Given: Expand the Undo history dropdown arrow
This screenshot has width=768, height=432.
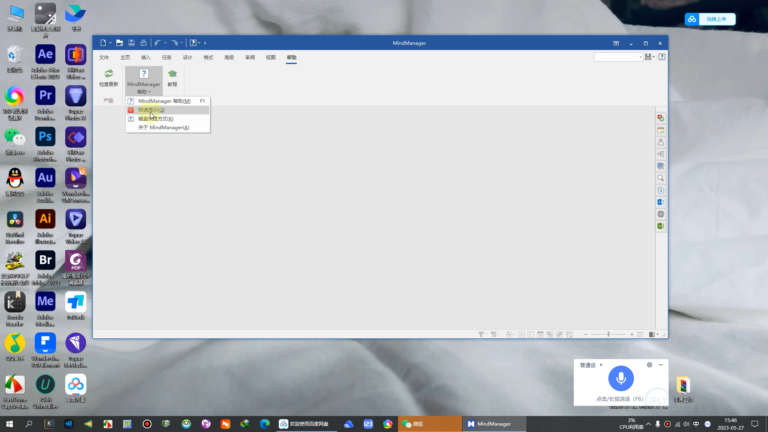Looking at the screenshot, I should click(165, 43).
